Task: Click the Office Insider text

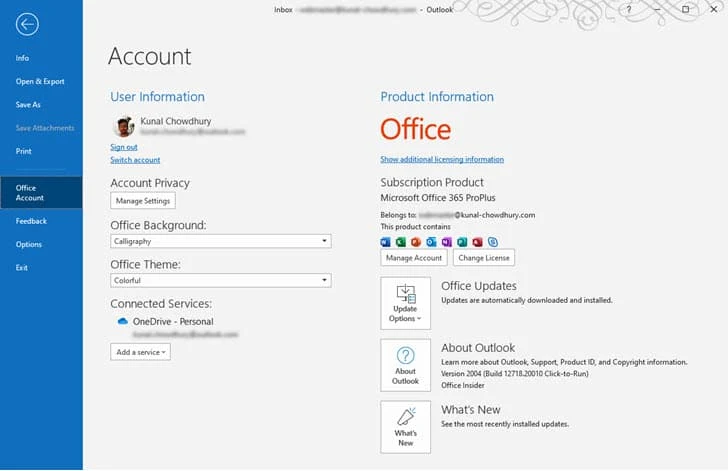Action: [x=462, y=385]
